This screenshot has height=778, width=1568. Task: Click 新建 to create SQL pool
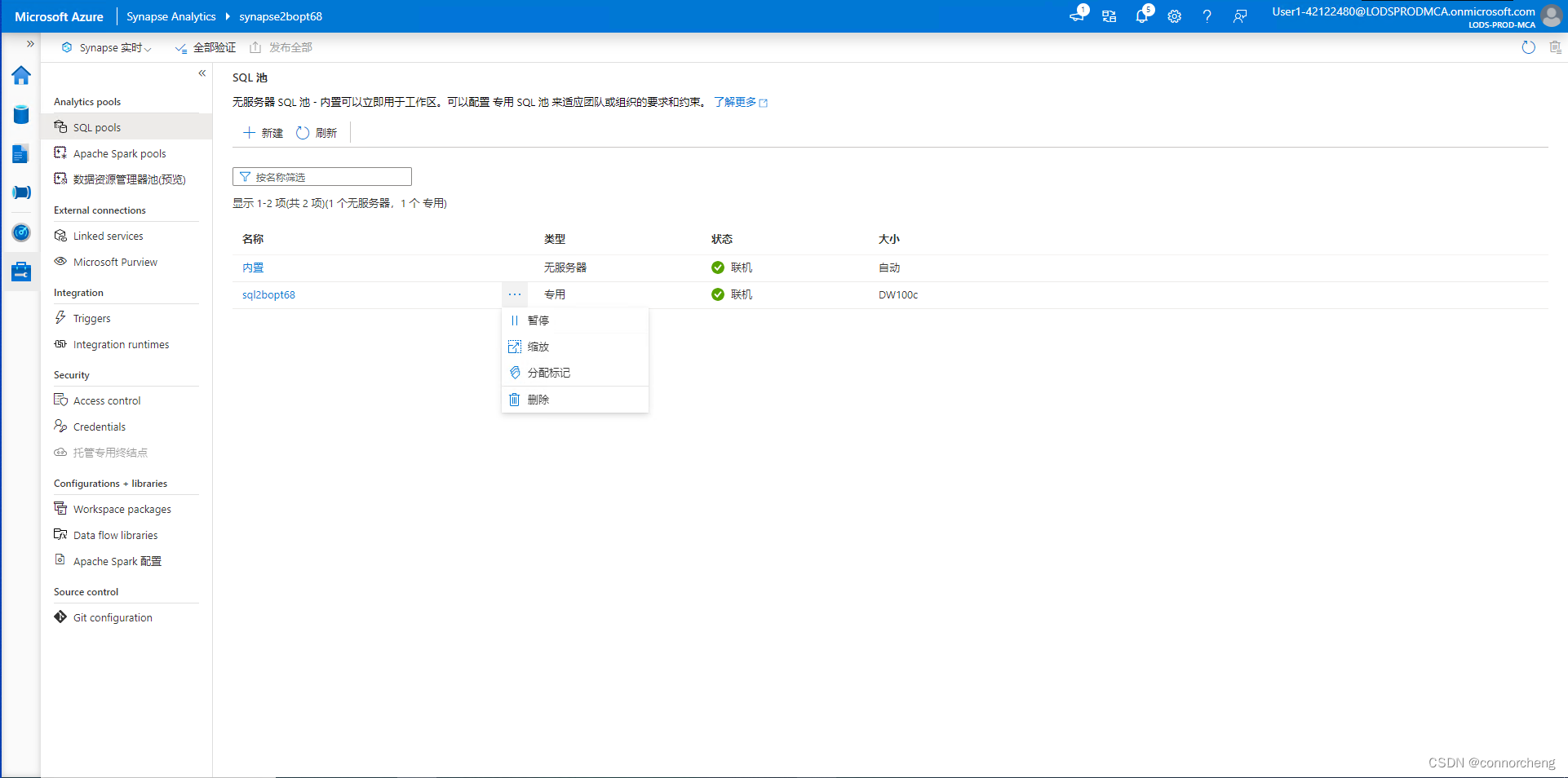tap(263, 133)
